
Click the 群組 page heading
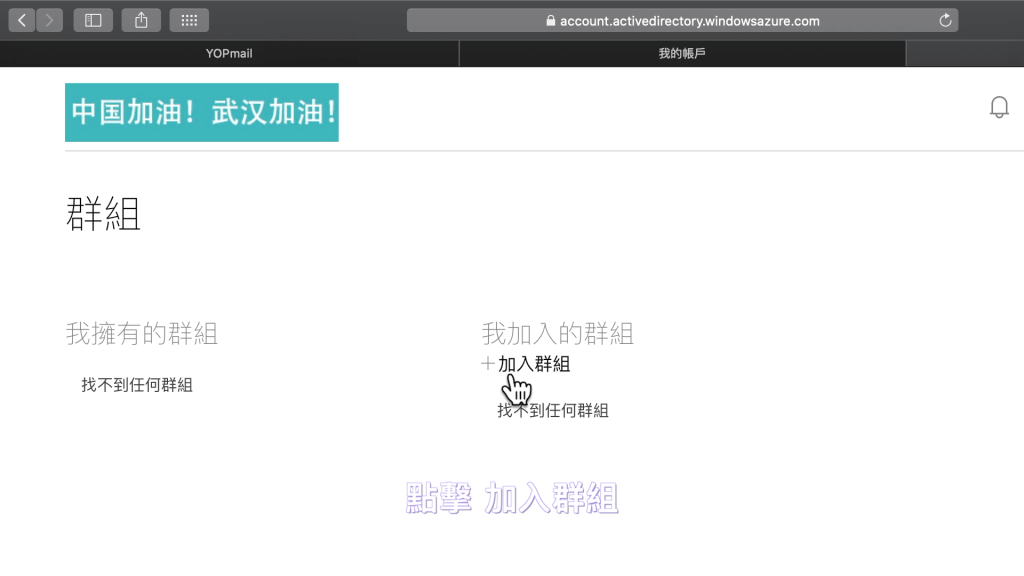pyautogui.click(x=103, y=214)
